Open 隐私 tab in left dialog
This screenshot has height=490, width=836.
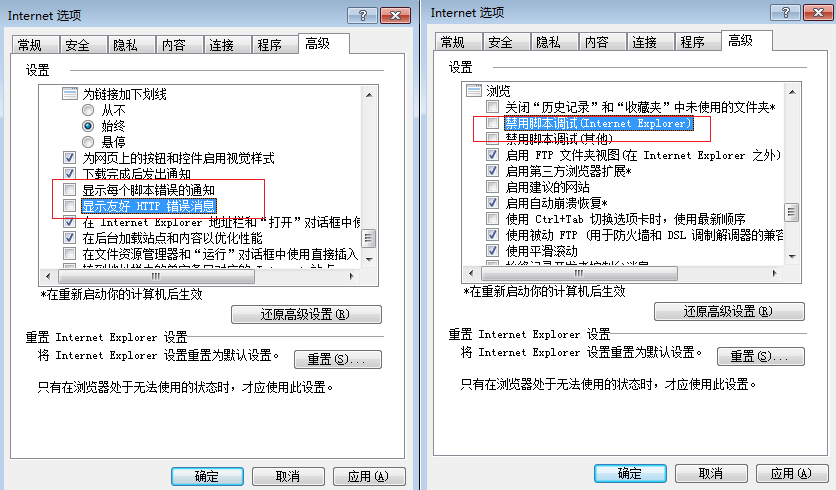131,45
